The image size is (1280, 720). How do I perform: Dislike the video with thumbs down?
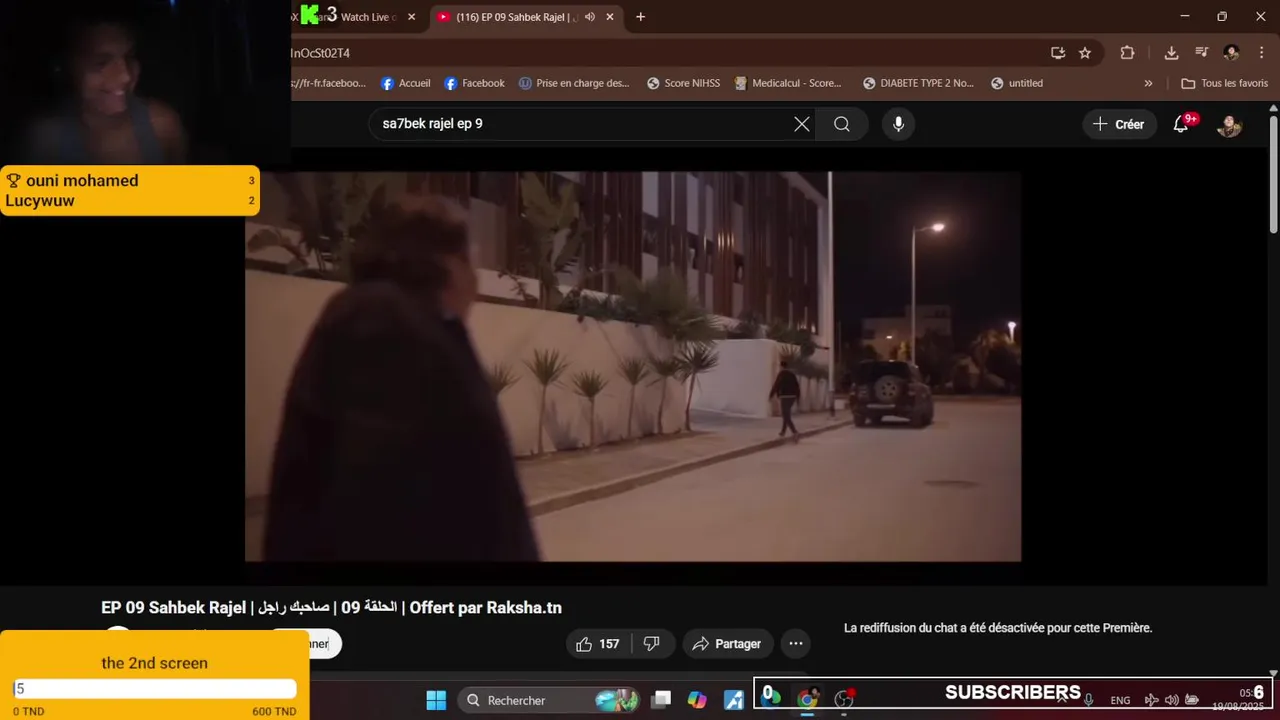[x=652, y=644]
